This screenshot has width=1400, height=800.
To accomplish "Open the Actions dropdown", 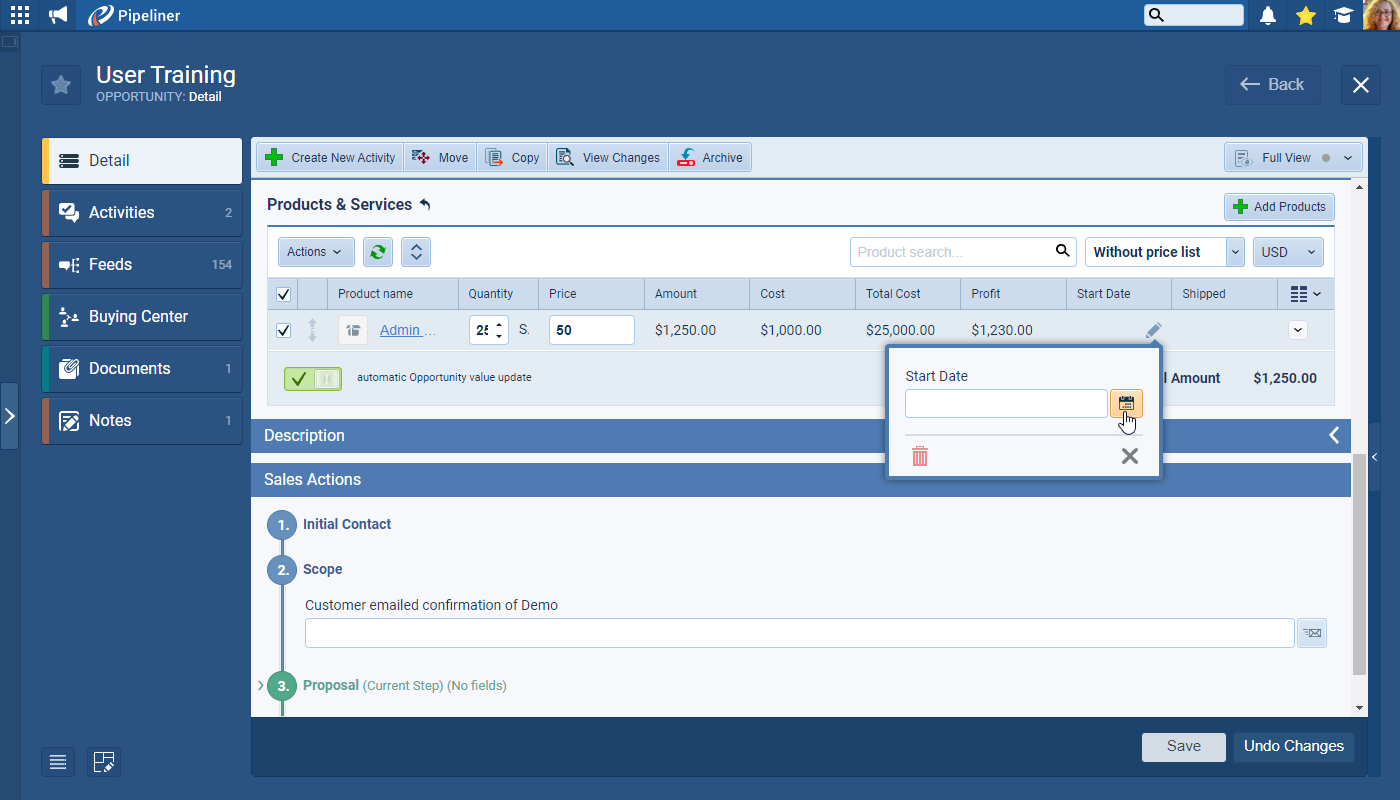I will coord(315,252).
